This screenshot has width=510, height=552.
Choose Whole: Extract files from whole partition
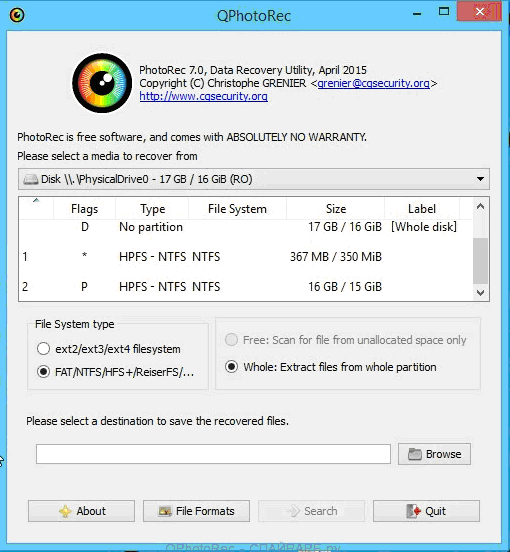point(231,367)
